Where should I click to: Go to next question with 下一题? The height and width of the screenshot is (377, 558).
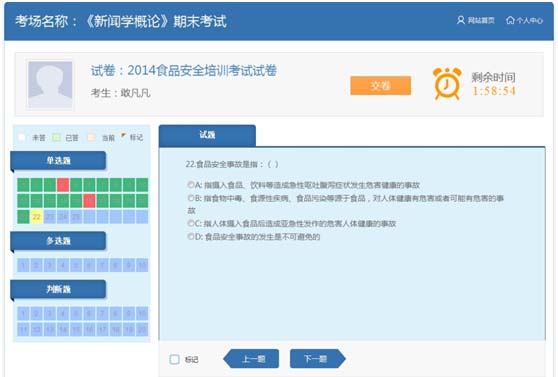[x=318, y=358]
